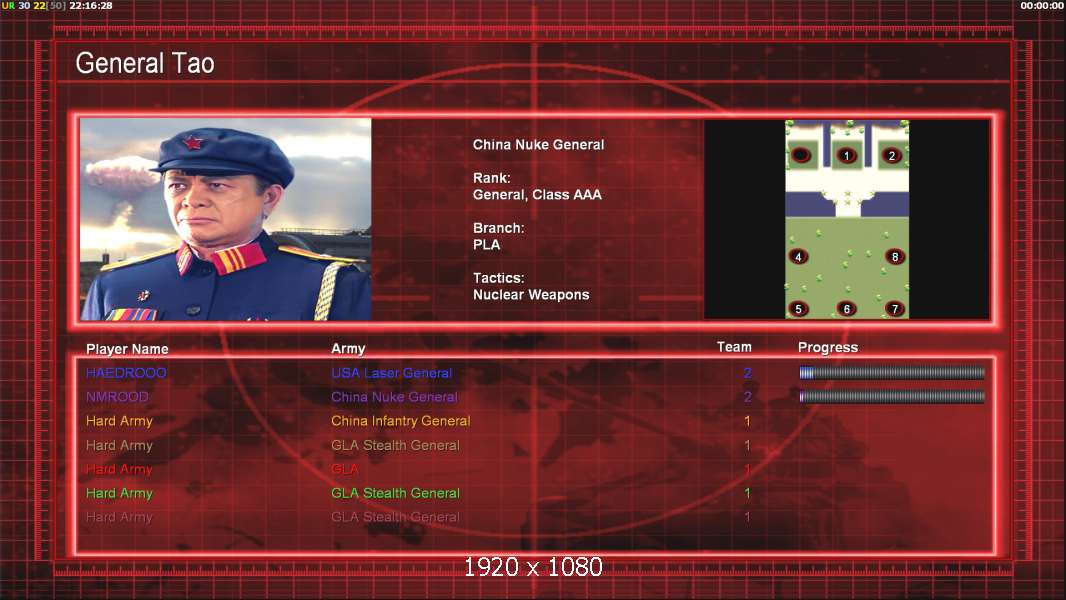Click the green team number 1
The width and height of the screenshot is (1066, 600).
747,493
